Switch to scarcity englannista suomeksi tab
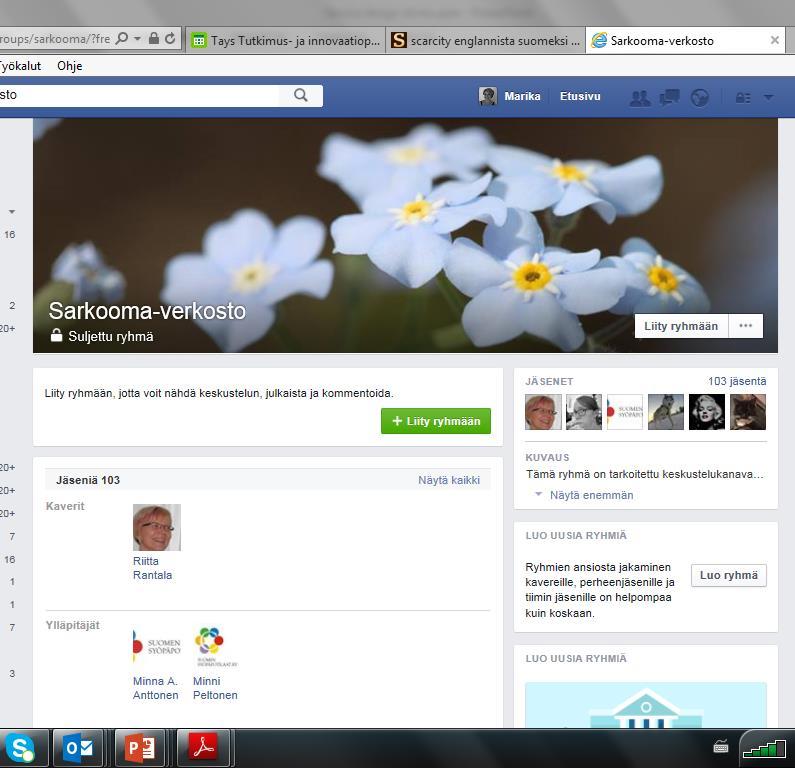Screen dimensions: 795x768 486,41
